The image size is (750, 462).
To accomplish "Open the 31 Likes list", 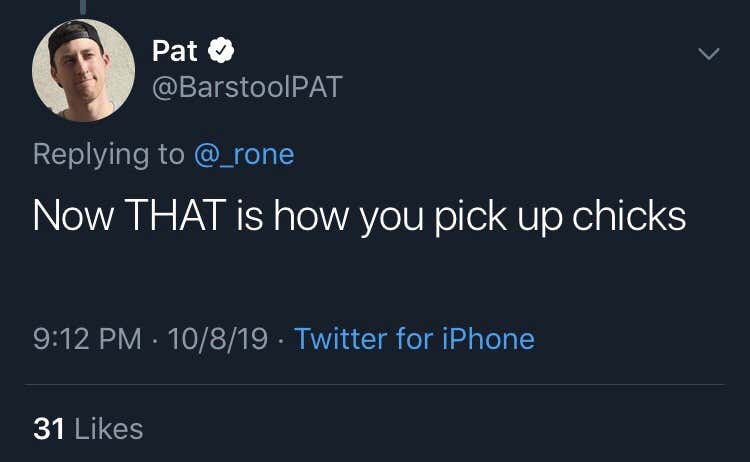I will pyautogui.click(x=88, y=429).
